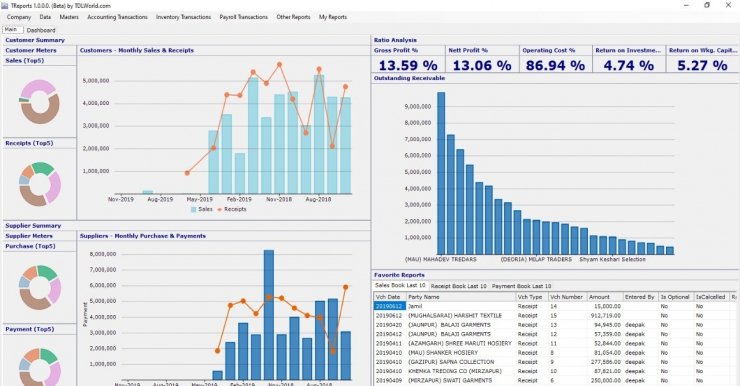Click the TReports application icon in title bar
Screen dimensions: 740x386
tap(5, 6)
